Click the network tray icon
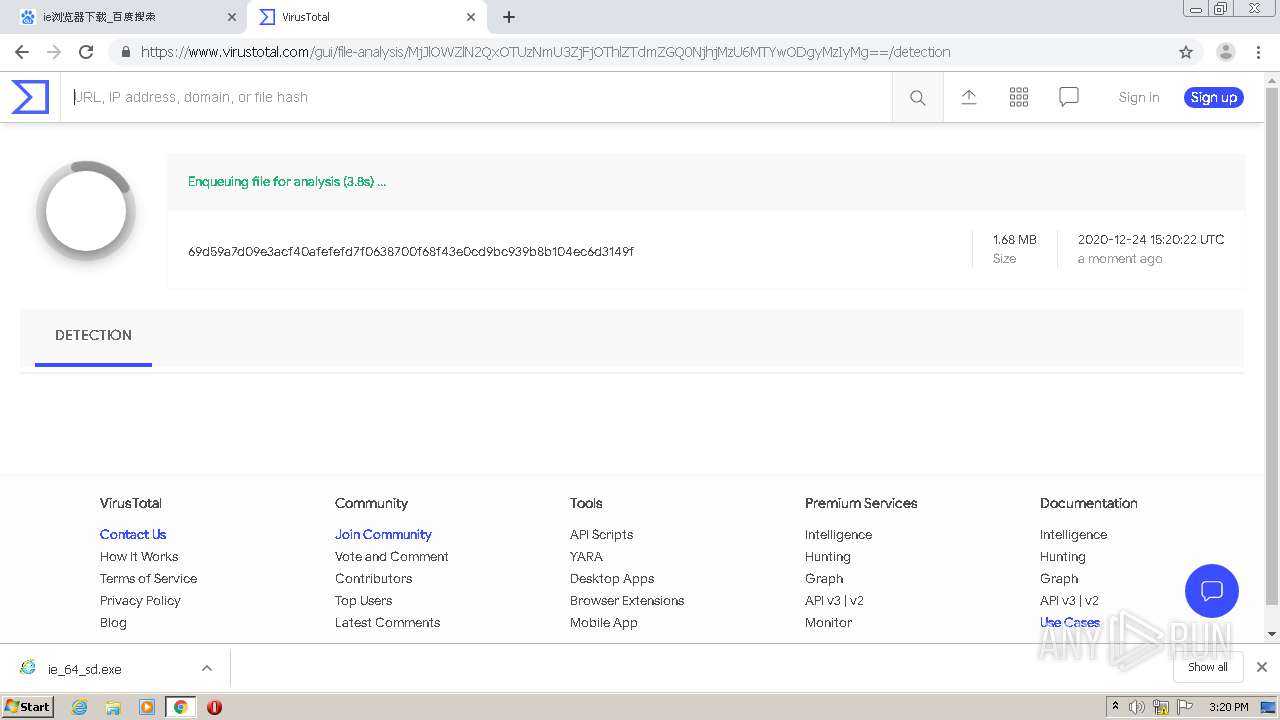This screenshot has width=1280, height=720. pos(1161,707)
